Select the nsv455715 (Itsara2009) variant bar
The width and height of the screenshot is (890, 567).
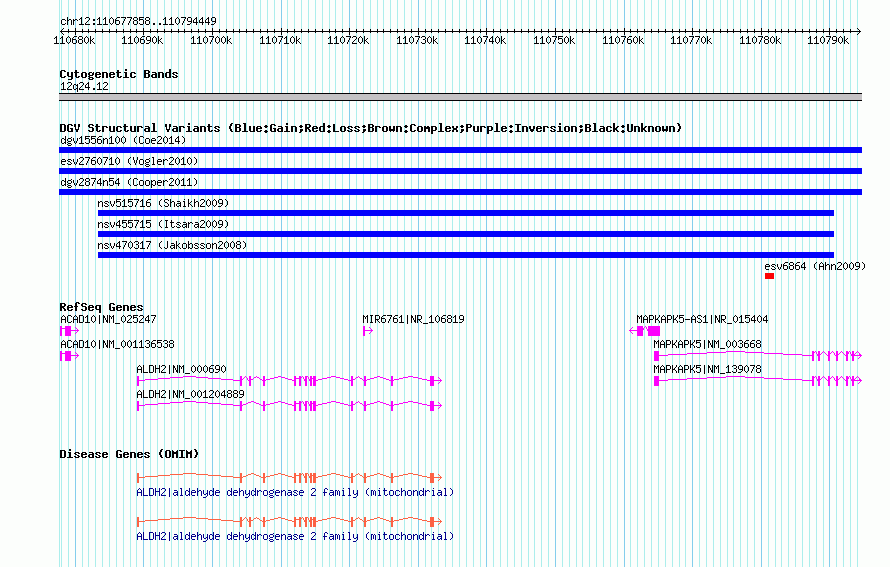pos(465,234)
